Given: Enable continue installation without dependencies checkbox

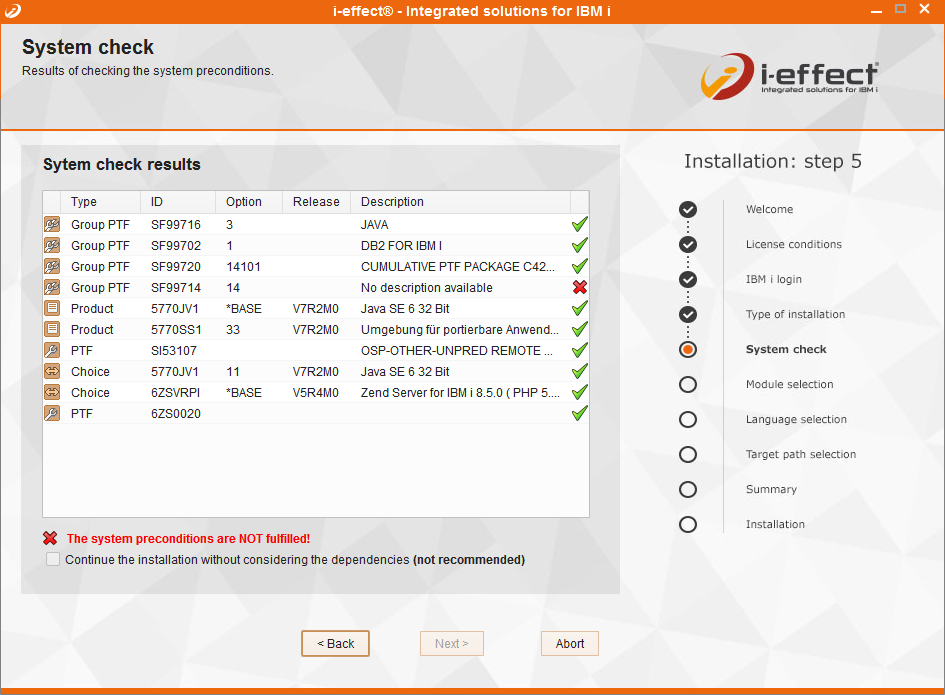Looking at the screenshot, I should [x=53, y=560].
